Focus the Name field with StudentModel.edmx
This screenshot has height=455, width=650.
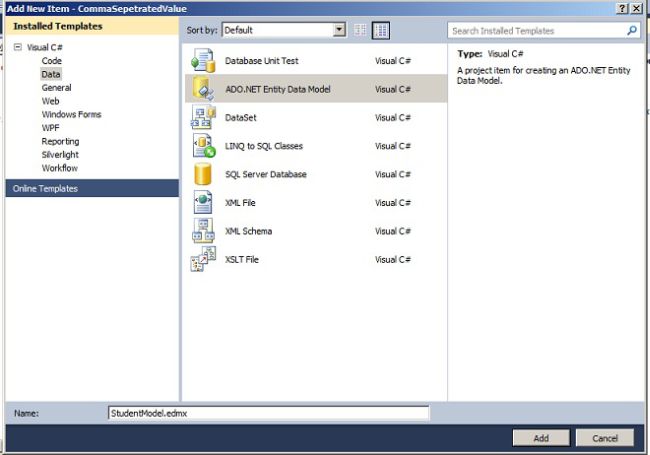pyautogui.click(x=269, y=413)
